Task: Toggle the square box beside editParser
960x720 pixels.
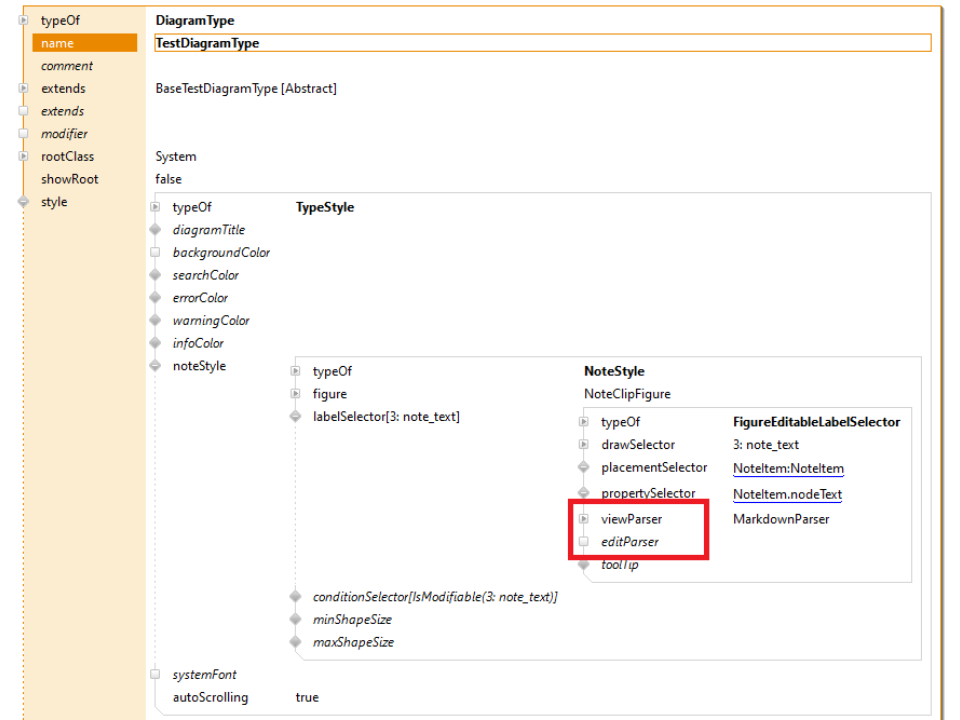Action: [x=584, y=542]
